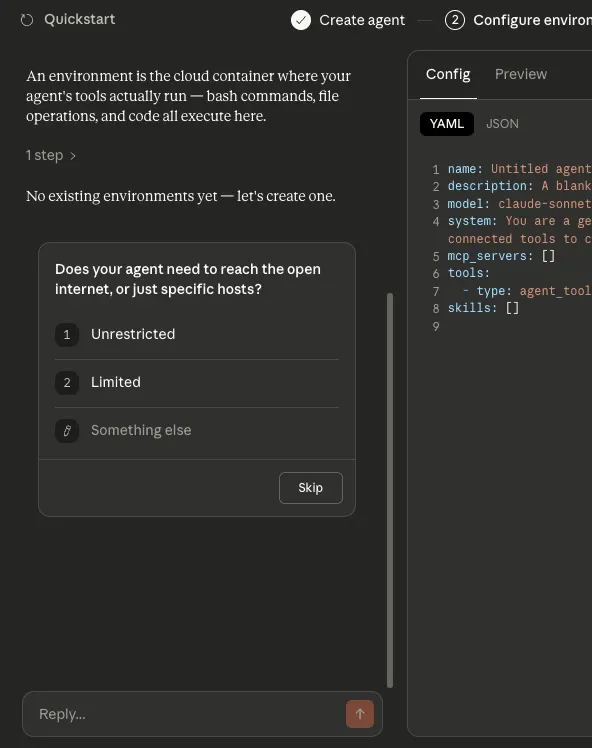This screenshot has height=748, width=592.
Task: Click the Skip button
Action: click(311, 488)
